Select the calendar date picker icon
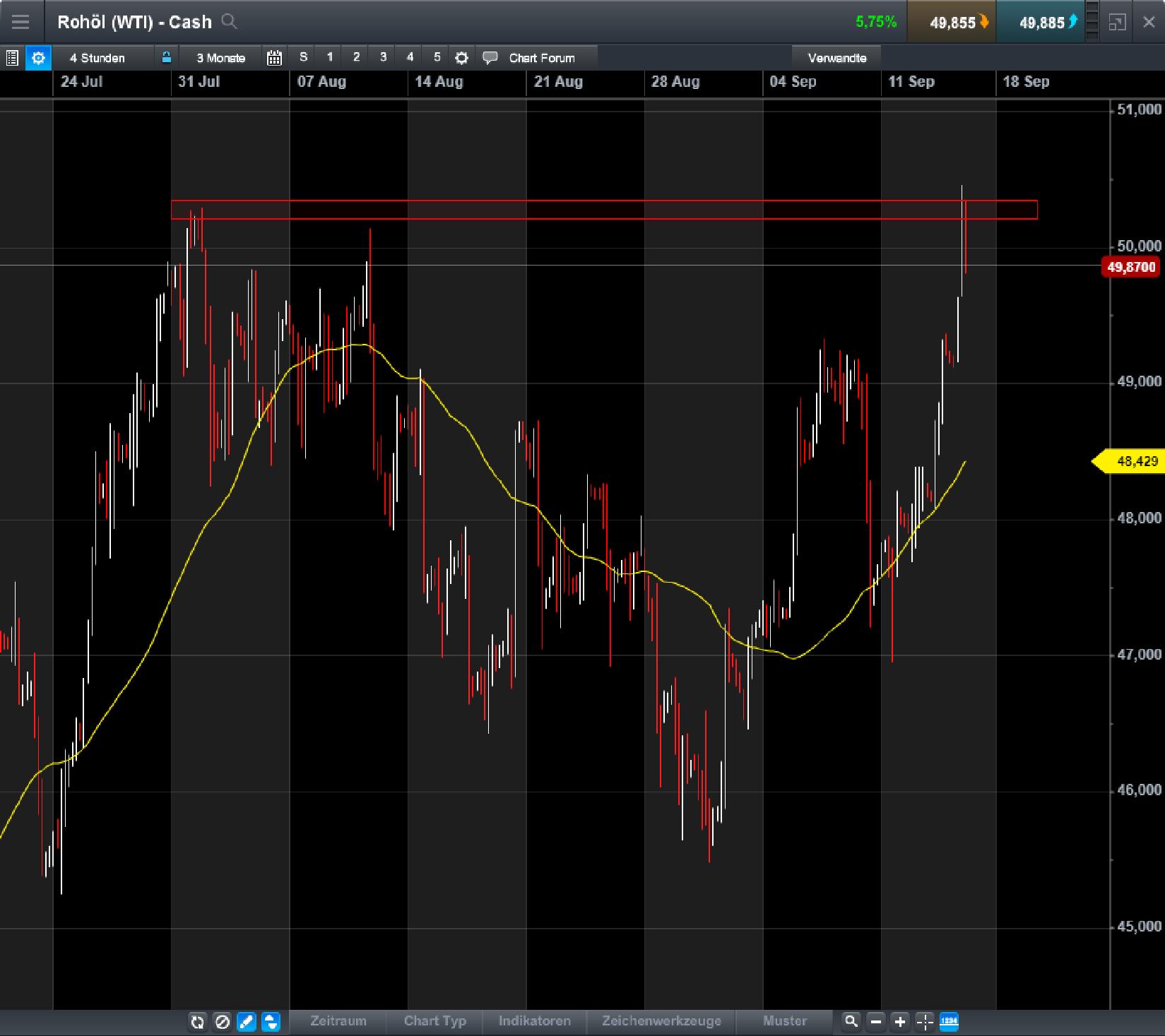The width and height of the screenshot is (1165, 1036). click(x=275, y=58)
